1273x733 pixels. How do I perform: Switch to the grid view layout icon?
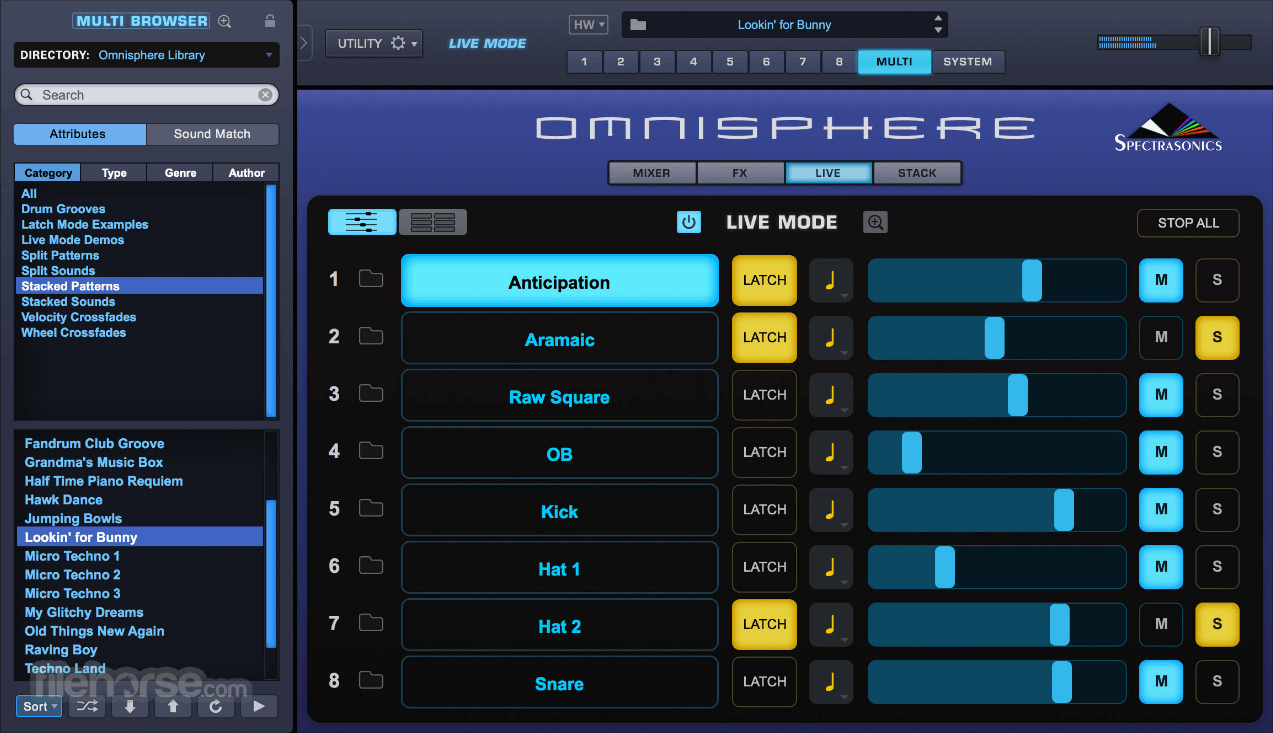(433, 222)
